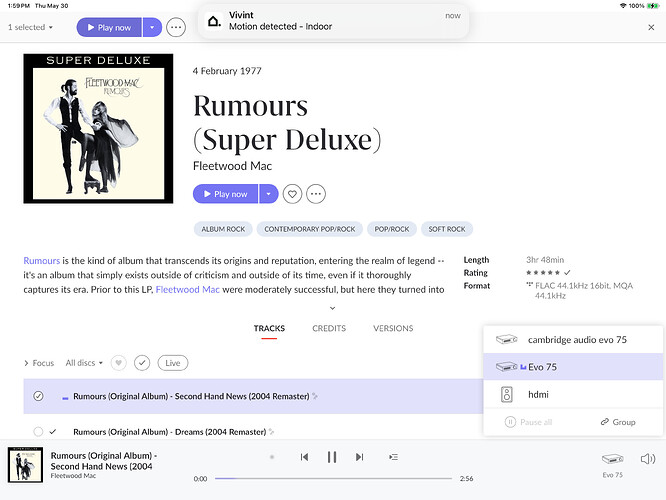Open the Fleetwood Mac artist name

[x=232, y=166]
